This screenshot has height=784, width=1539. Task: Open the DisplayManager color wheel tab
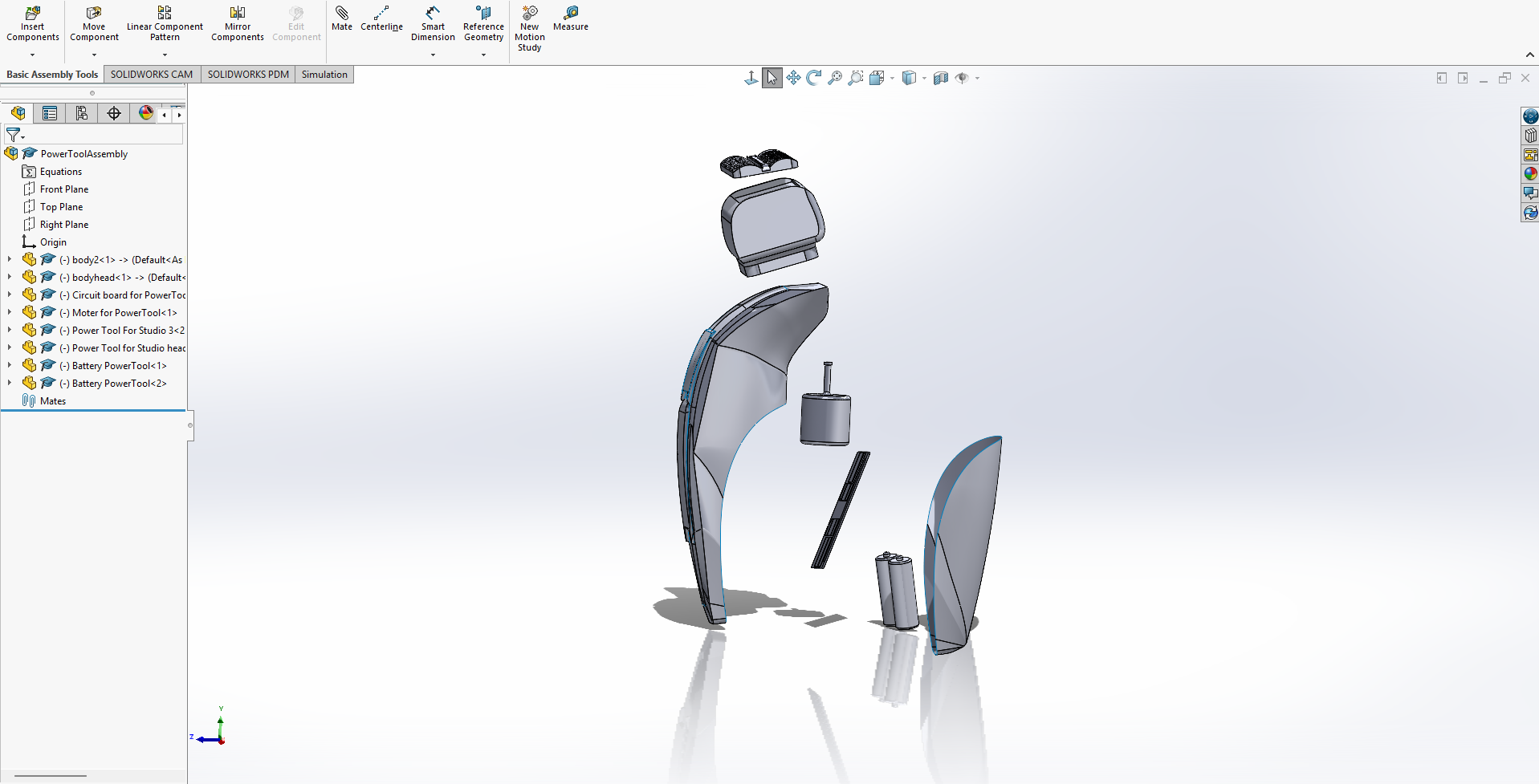[145, 113]
